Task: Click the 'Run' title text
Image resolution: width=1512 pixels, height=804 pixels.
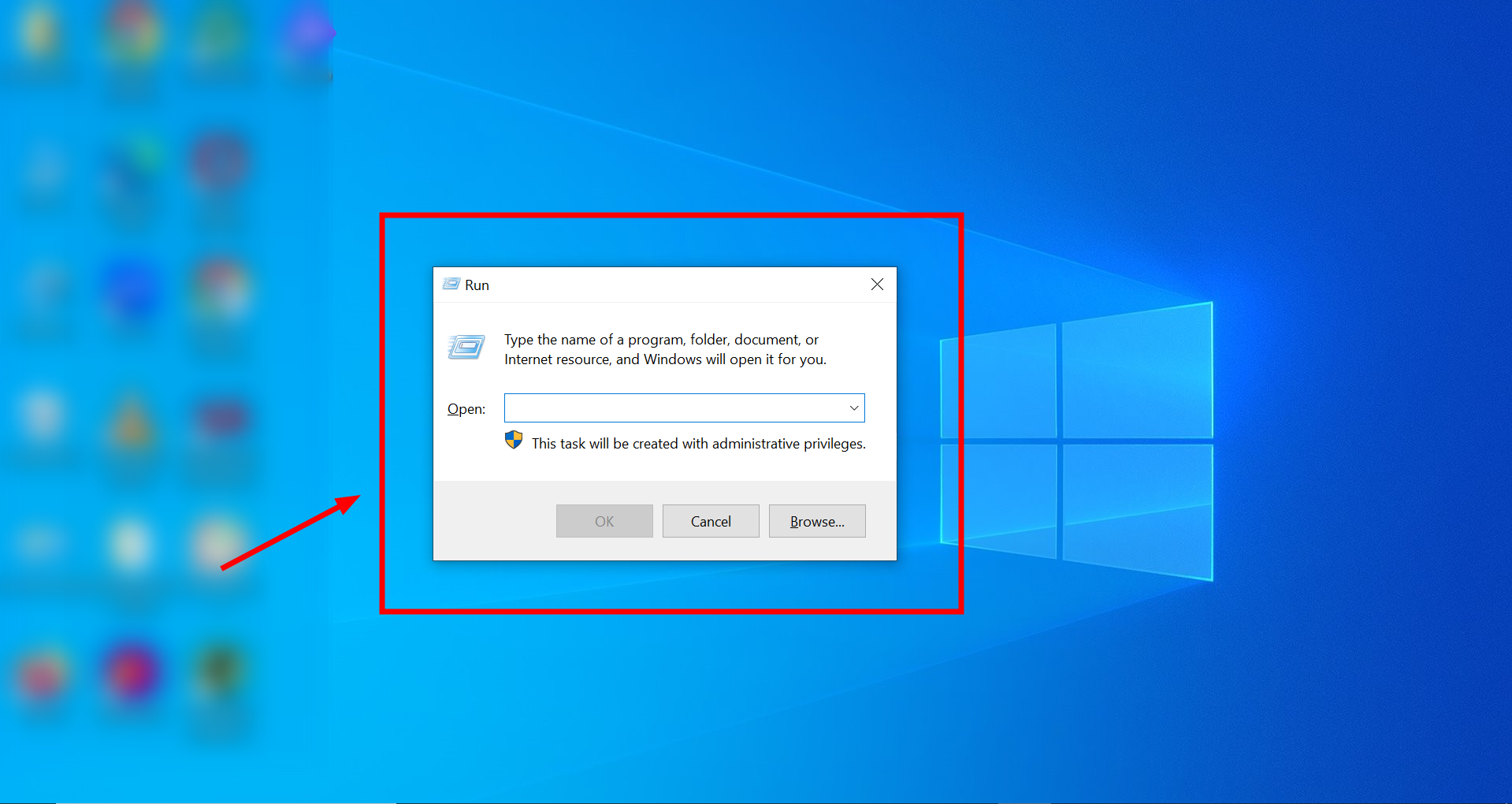Action: [477, 285]
